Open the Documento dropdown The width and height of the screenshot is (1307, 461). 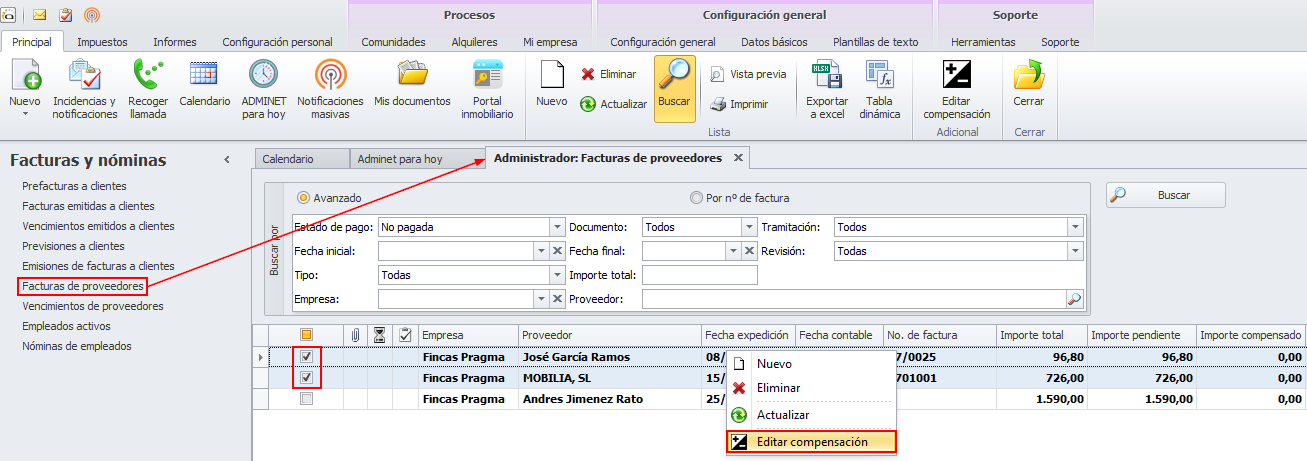[748, 227]
